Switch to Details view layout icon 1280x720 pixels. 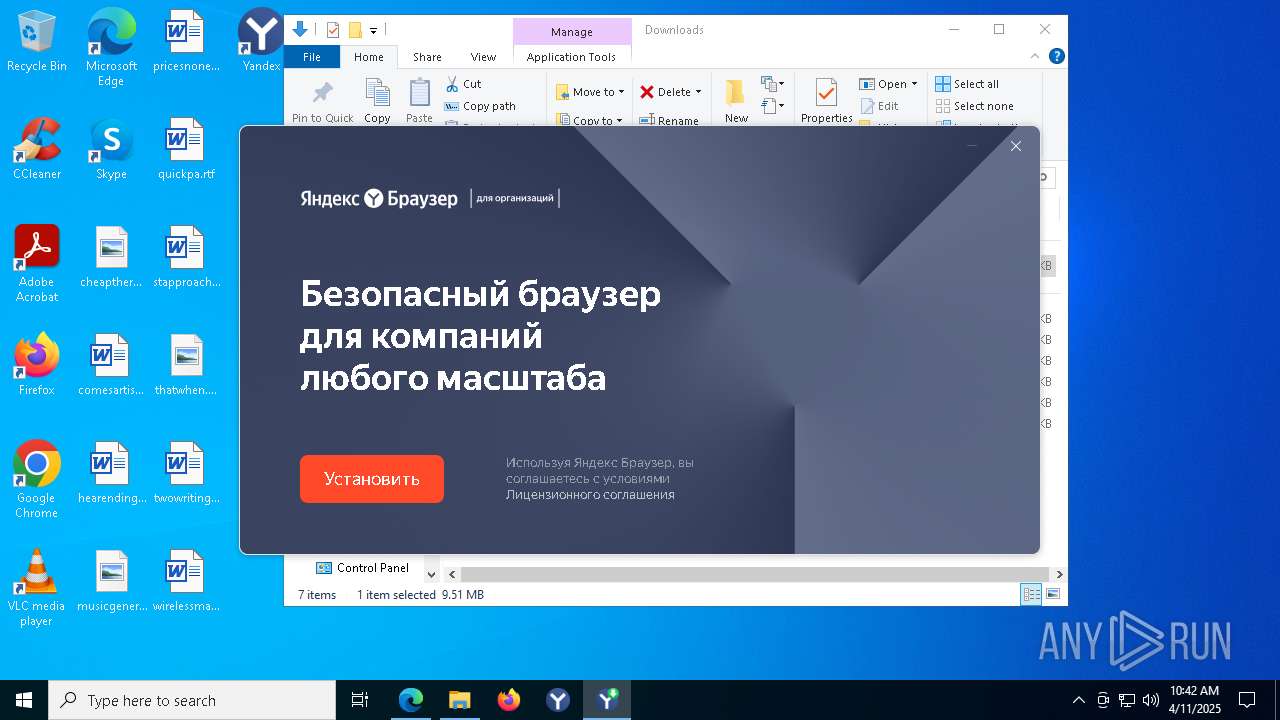coord(1031,595)
